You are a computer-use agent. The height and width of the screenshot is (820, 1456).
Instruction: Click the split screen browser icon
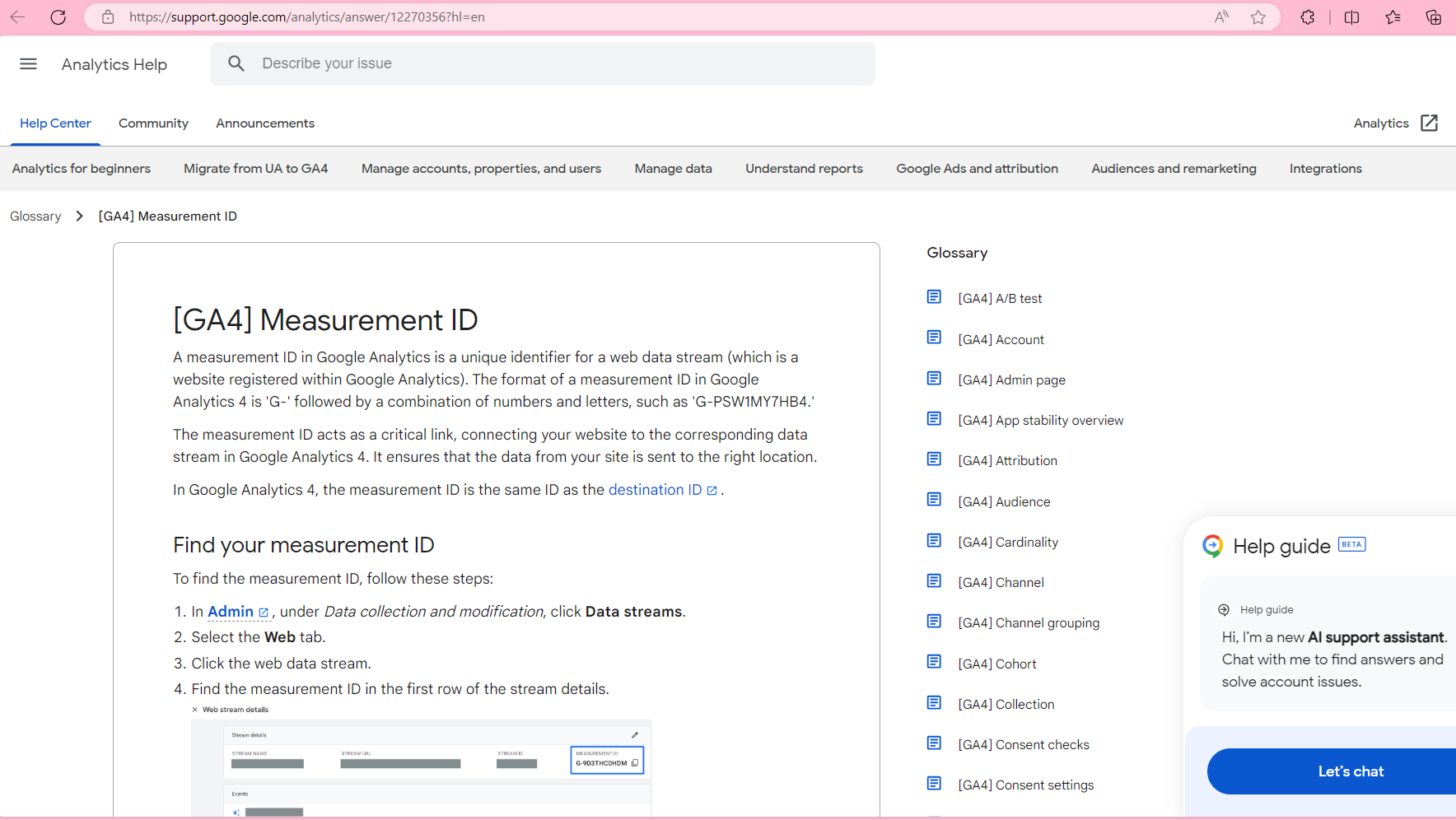[1351, 16]
